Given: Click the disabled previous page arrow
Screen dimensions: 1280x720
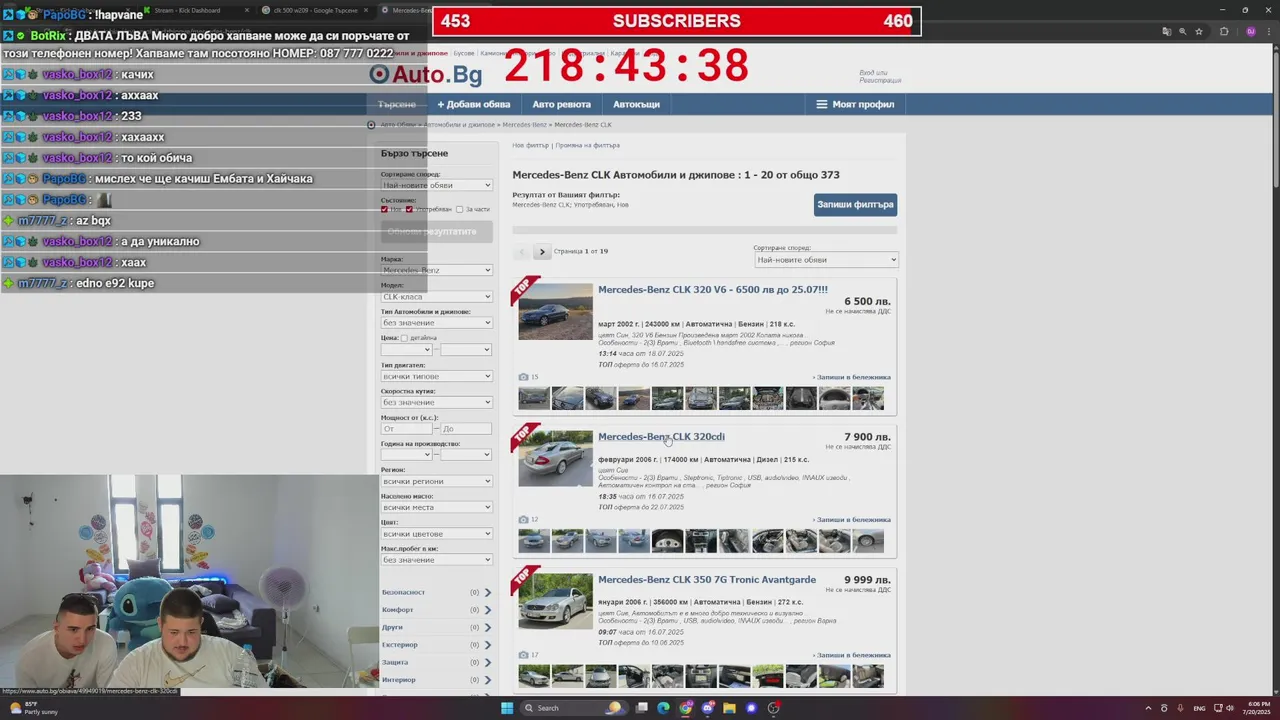Looking at the screenshot, I should click(x=522, y=252).
